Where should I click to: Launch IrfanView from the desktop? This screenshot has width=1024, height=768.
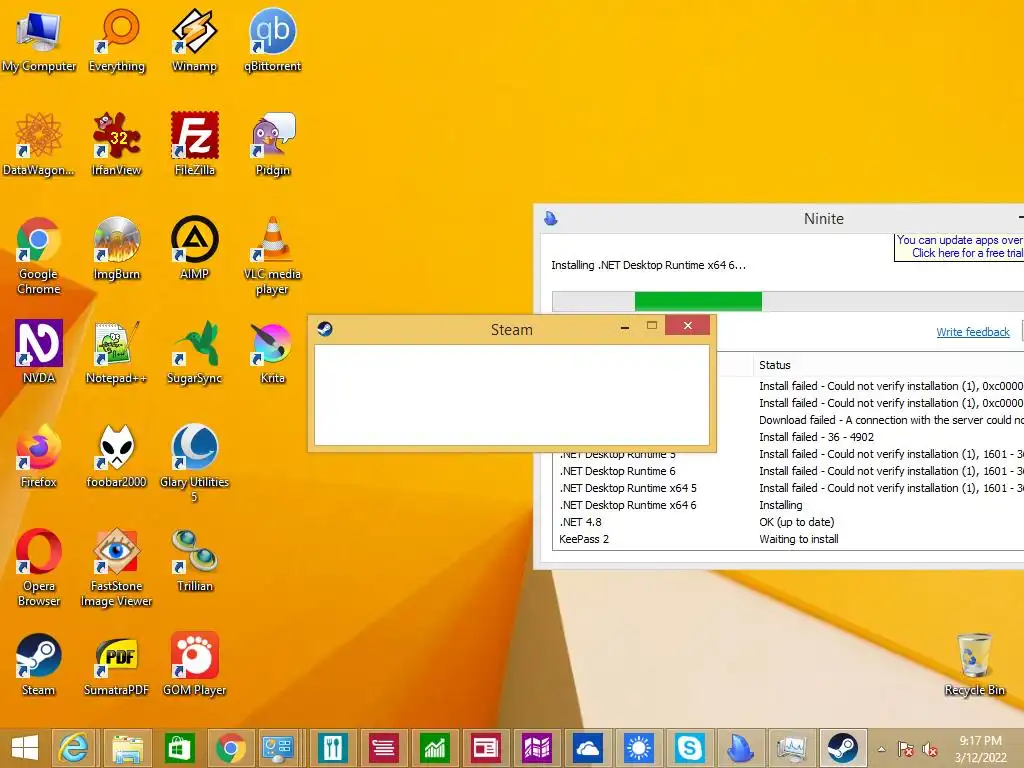(116, 144)
